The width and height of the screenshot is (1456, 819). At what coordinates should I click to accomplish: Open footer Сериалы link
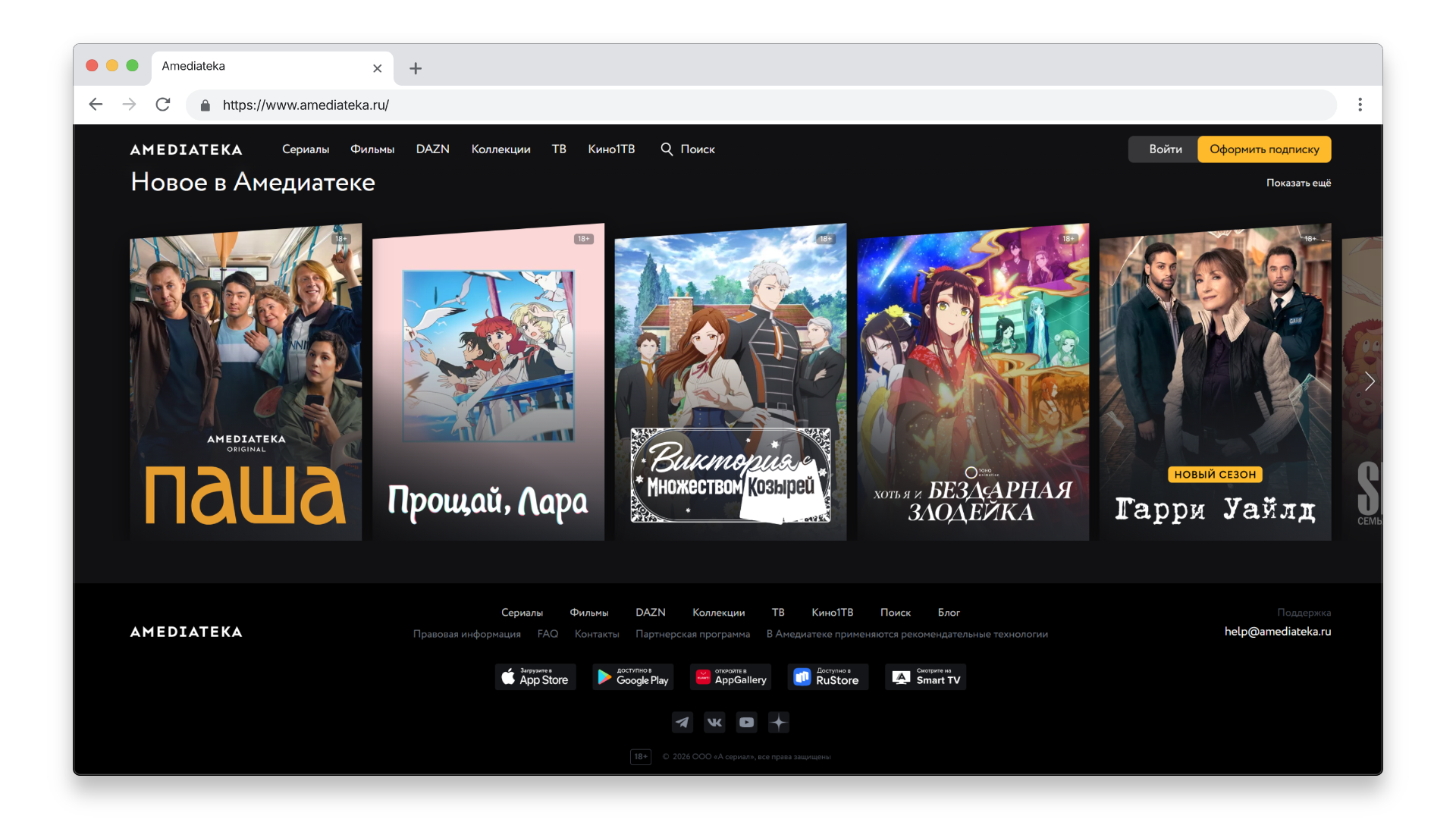(522, 613)
